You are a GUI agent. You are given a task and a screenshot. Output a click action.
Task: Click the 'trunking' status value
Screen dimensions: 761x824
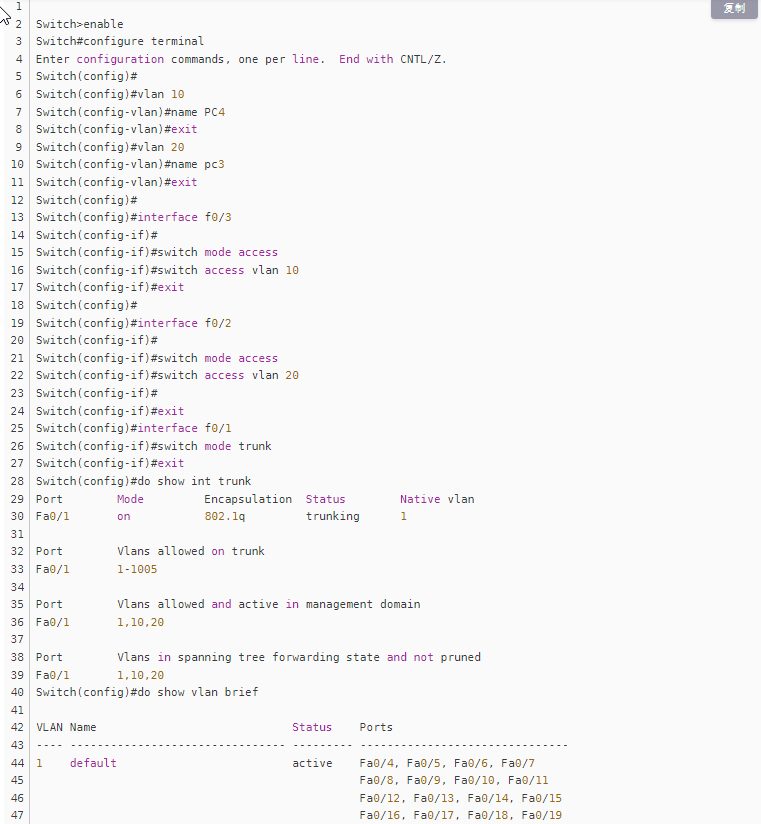(333, 517)
